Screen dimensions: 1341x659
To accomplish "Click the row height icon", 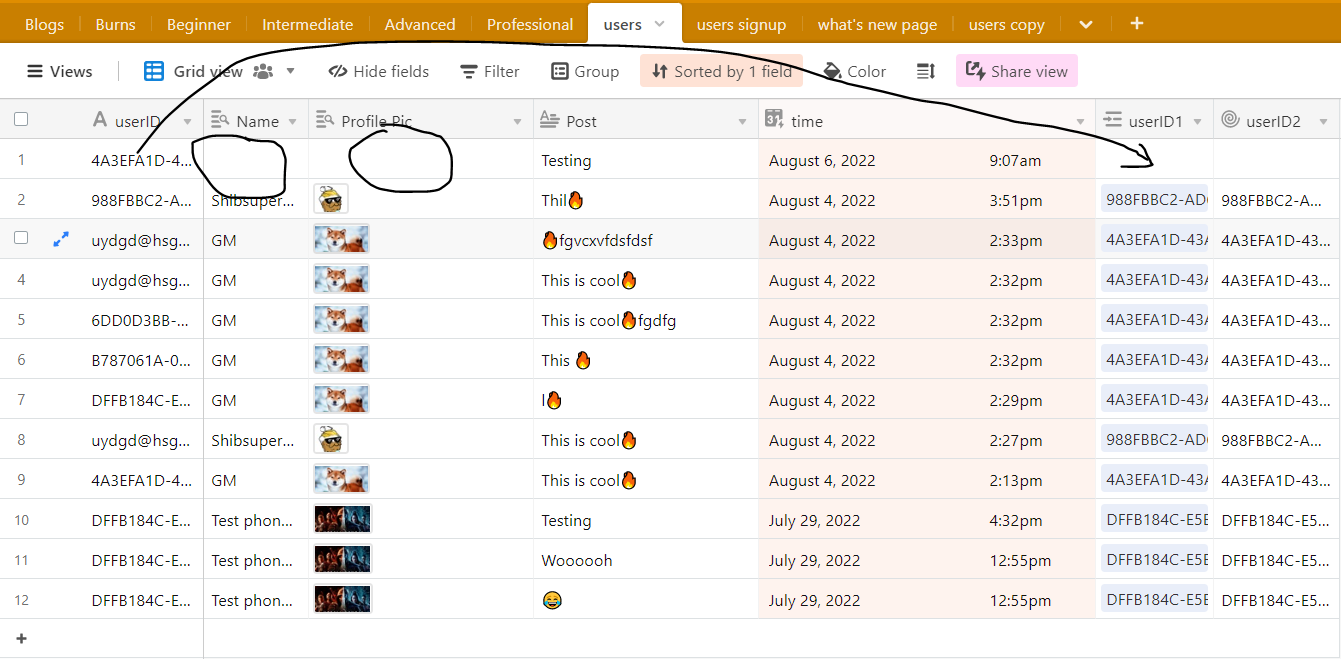I will coord(926,71).
